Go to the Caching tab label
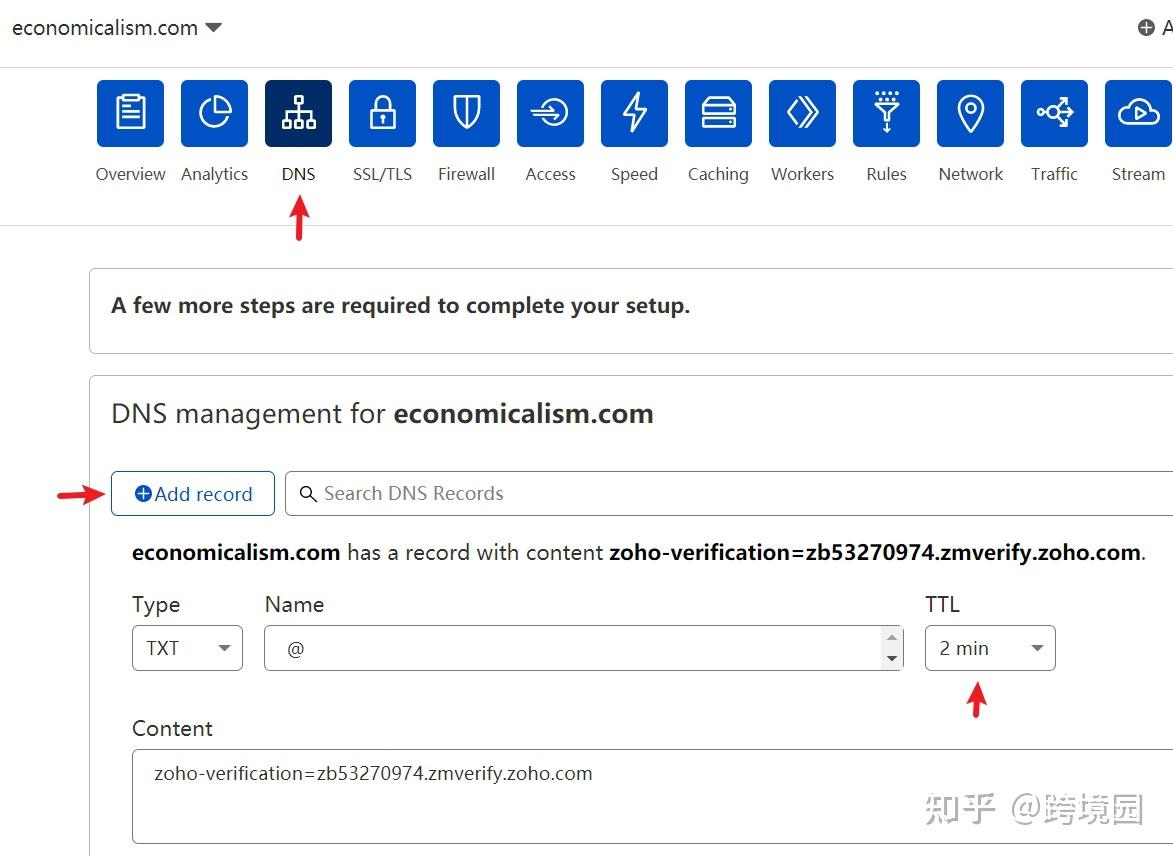 click(x=718, y=174)
